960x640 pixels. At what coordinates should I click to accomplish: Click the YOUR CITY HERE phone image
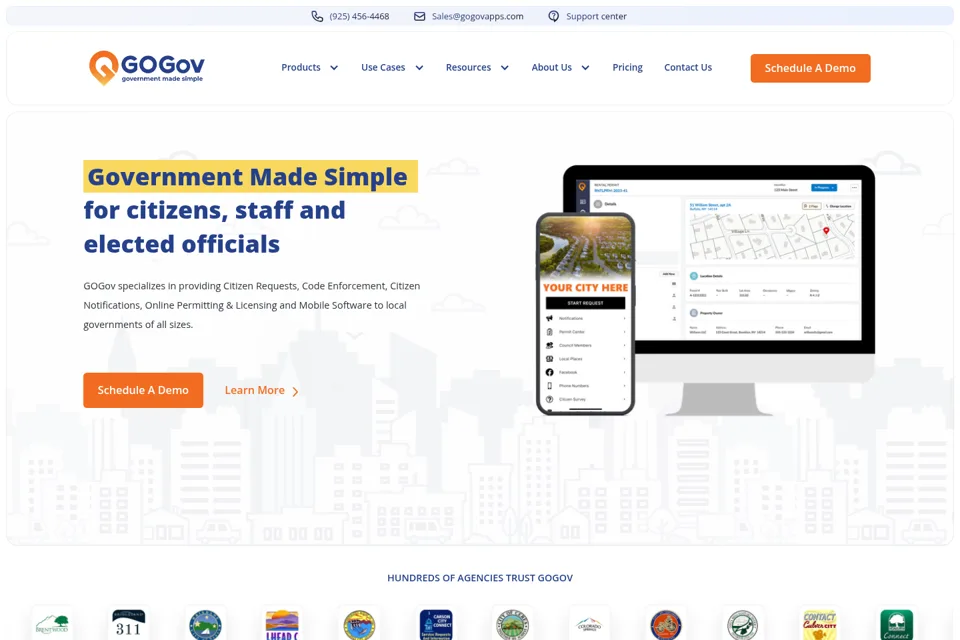[x=585, y=314]
